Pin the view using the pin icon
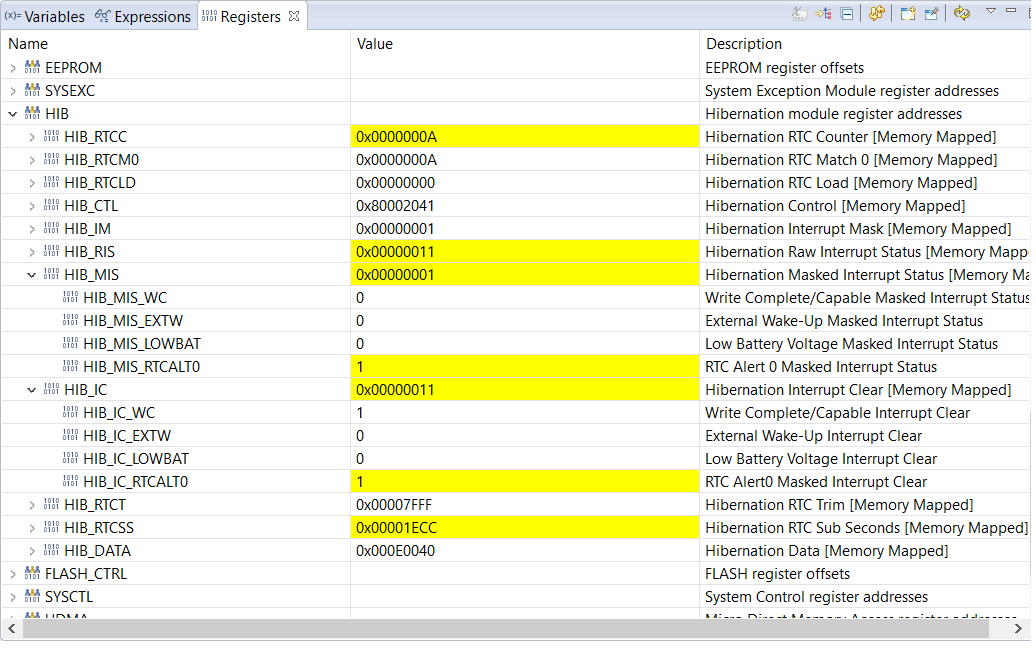1036x648 pixels. point(932,14)
